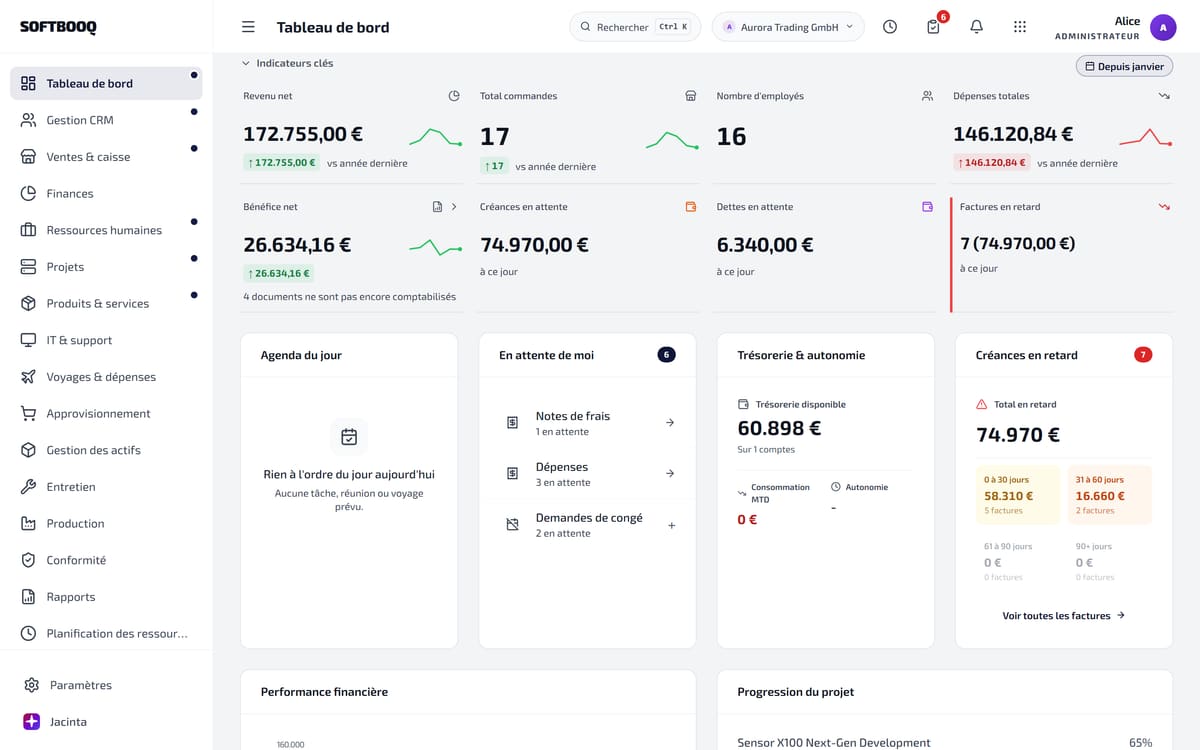The height and width of the screenshot is (750, 1200).
Task: Open Gestion CRM in sidebar
Action: (106, 120)
